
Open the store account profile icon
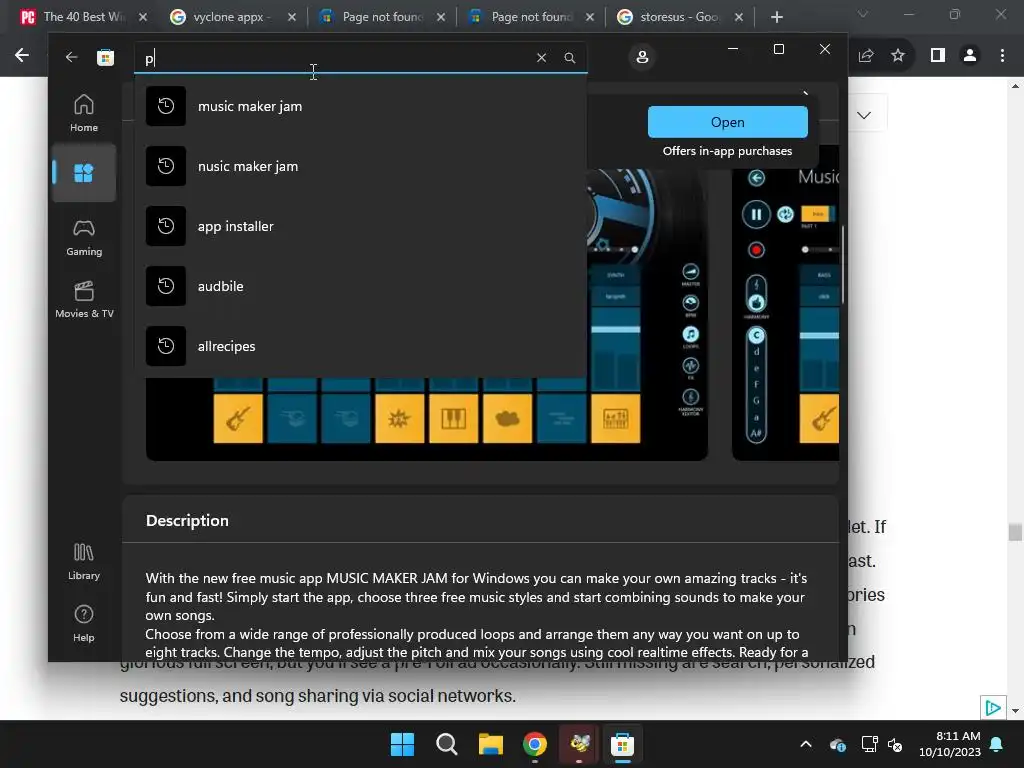click(x=642, y=57)
